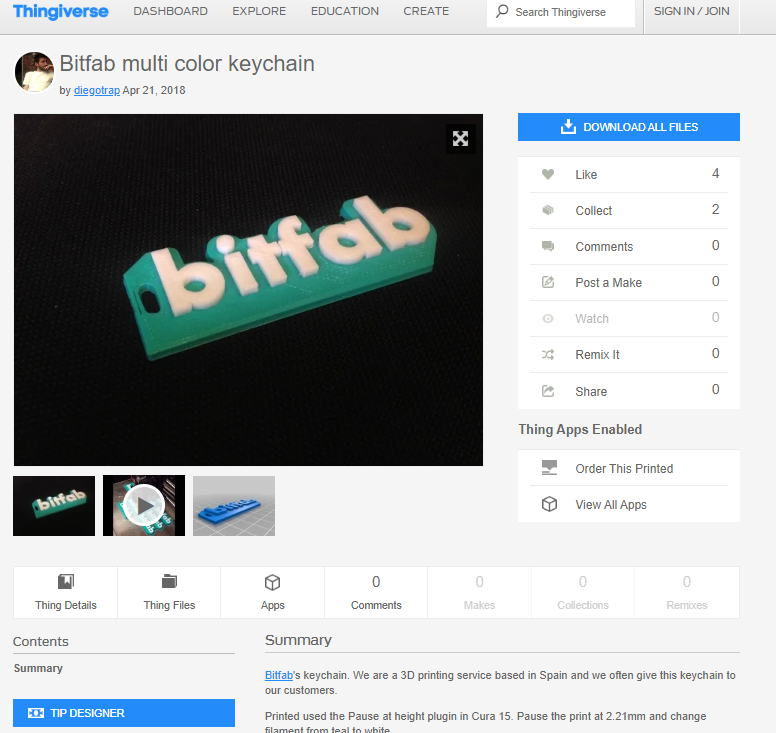Click the Comments label in sidebar
Image resolution: width=776 pixels, height=733 pixels.
click(x=604, y=246)
